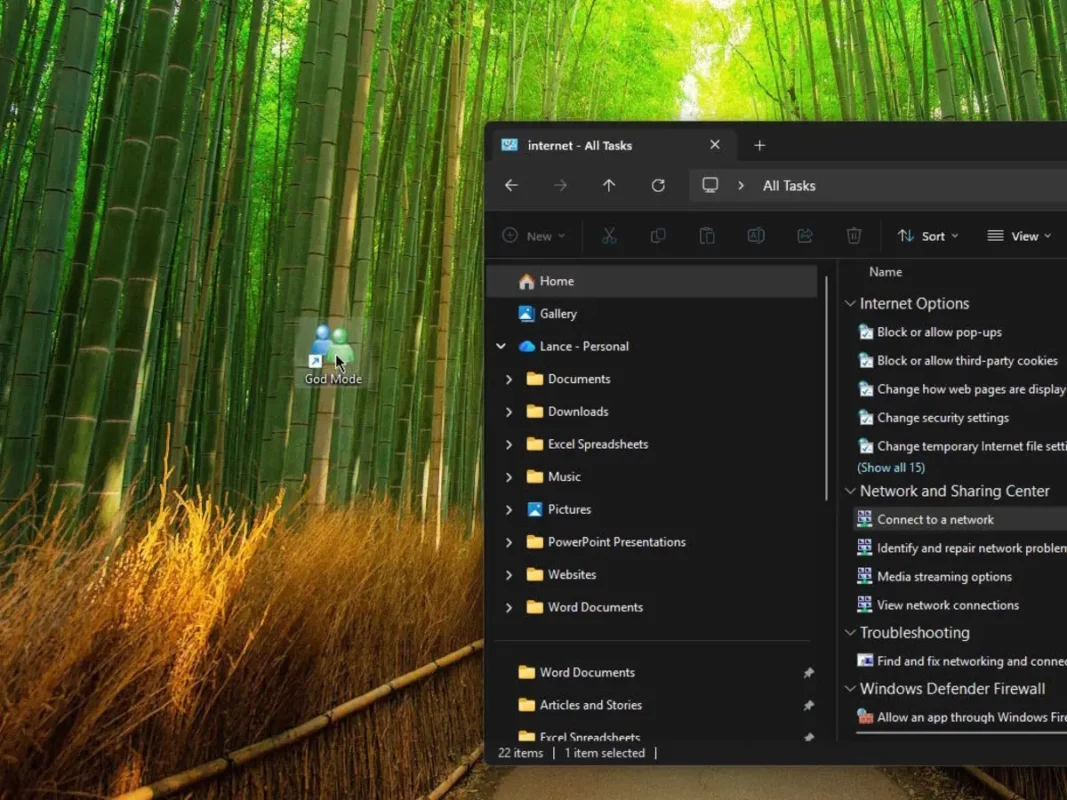The height and width of the screenshot is (800, 1067).
Task: Expand the Excel Spreadsheets folder arrow
Action: pyautogui.click(x=509, y=444)
